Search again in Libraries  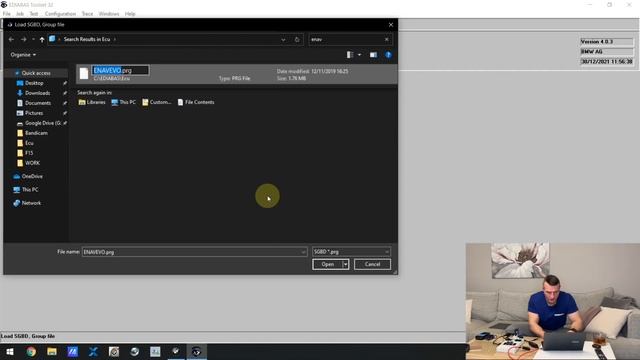[x=92, y=102]
